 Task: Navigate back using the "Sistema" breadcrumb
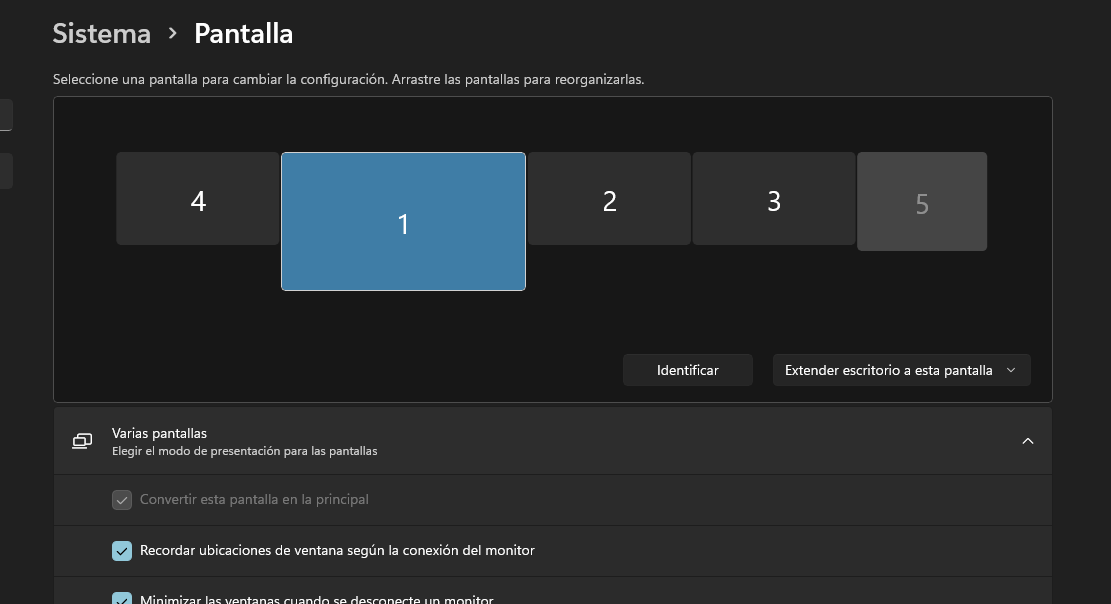click(101, 33)
